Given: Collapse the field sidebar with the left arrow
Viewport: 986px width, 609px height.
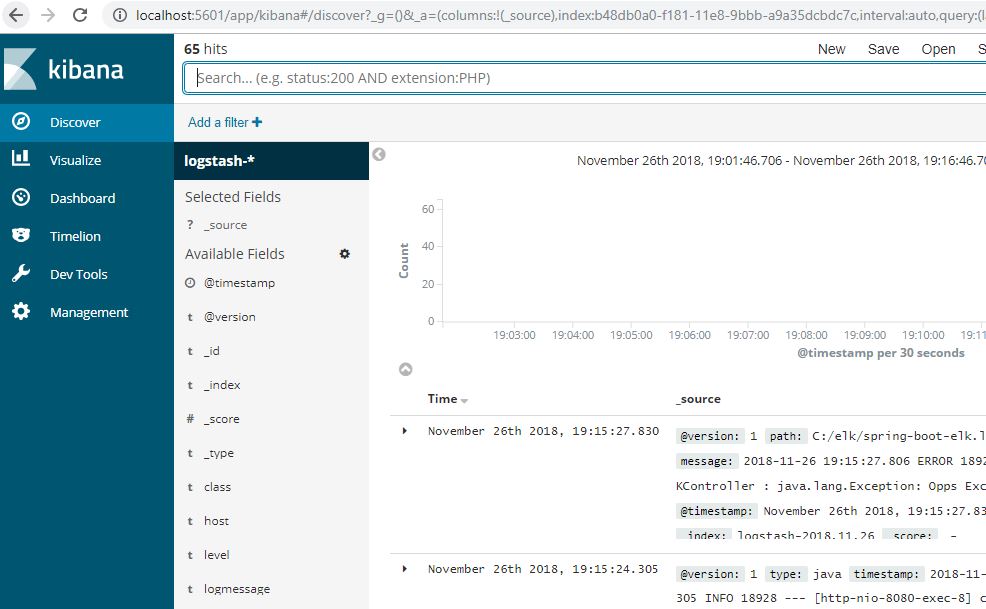Looking at the screenshot, I should (379, 154).
